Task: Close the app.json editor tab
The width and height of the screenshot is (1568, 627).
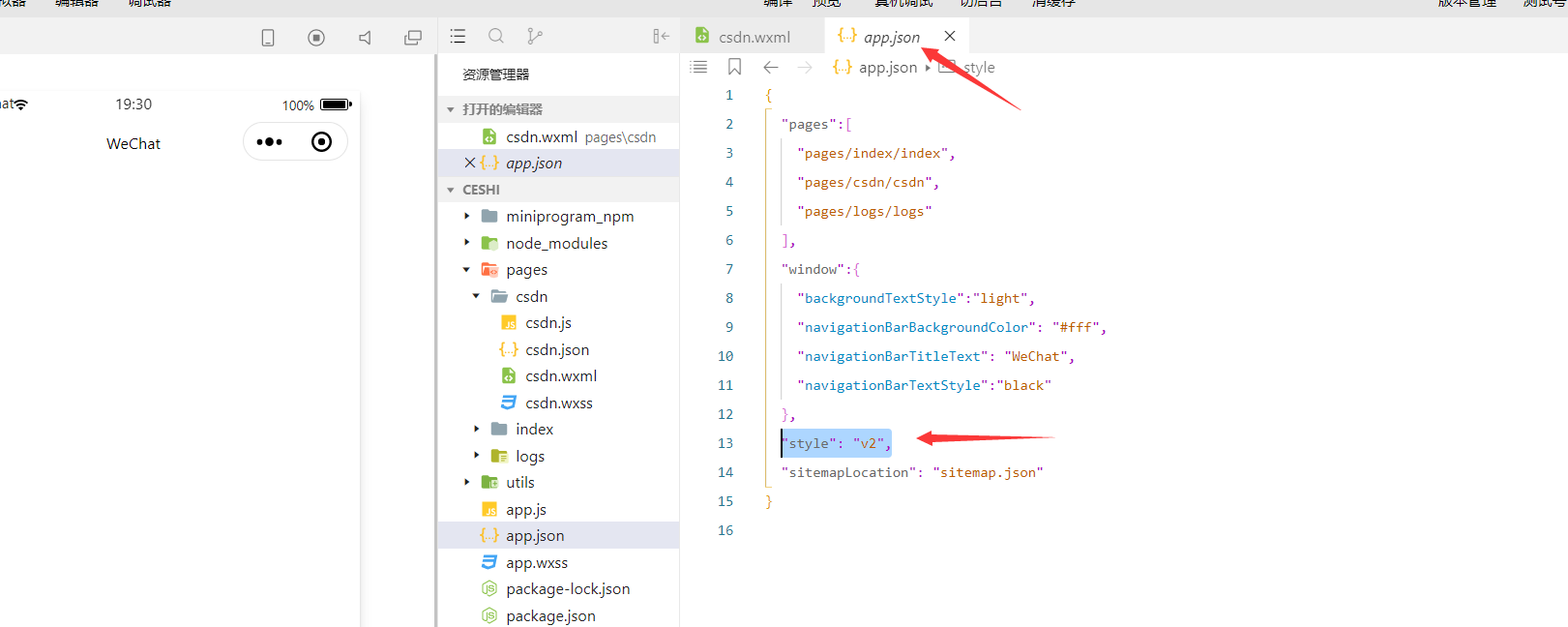Action: tap(950, 36)
